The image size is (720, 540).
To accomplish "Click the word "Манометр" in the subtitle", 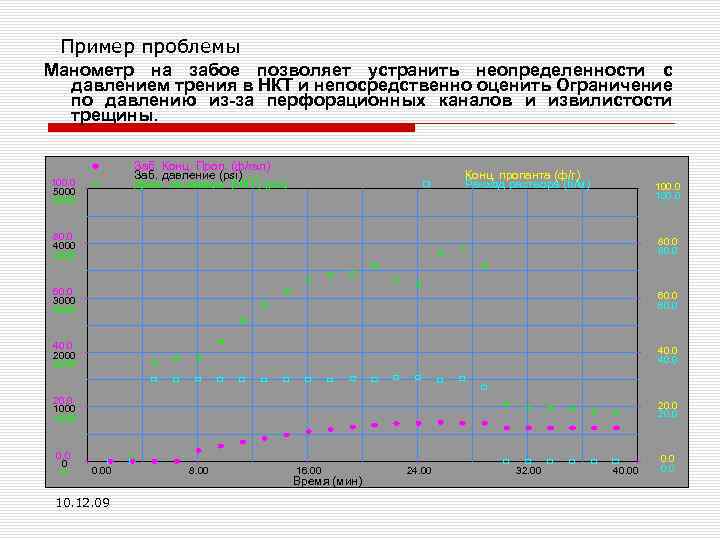I will coord(90,70).
